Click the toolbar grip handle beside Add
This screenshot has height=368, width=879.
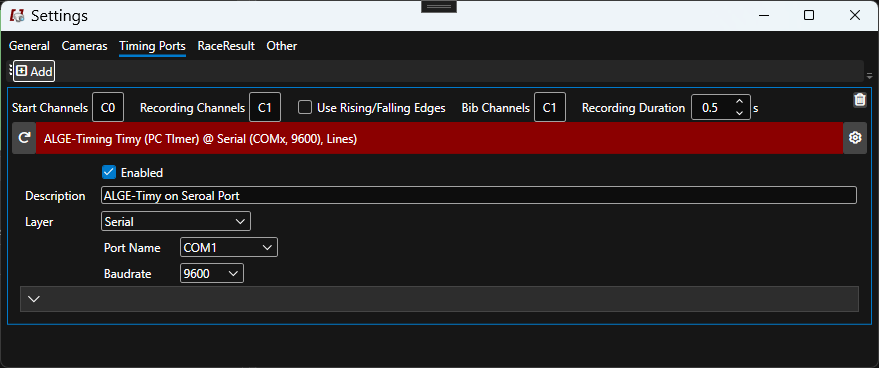pos(10,71)
